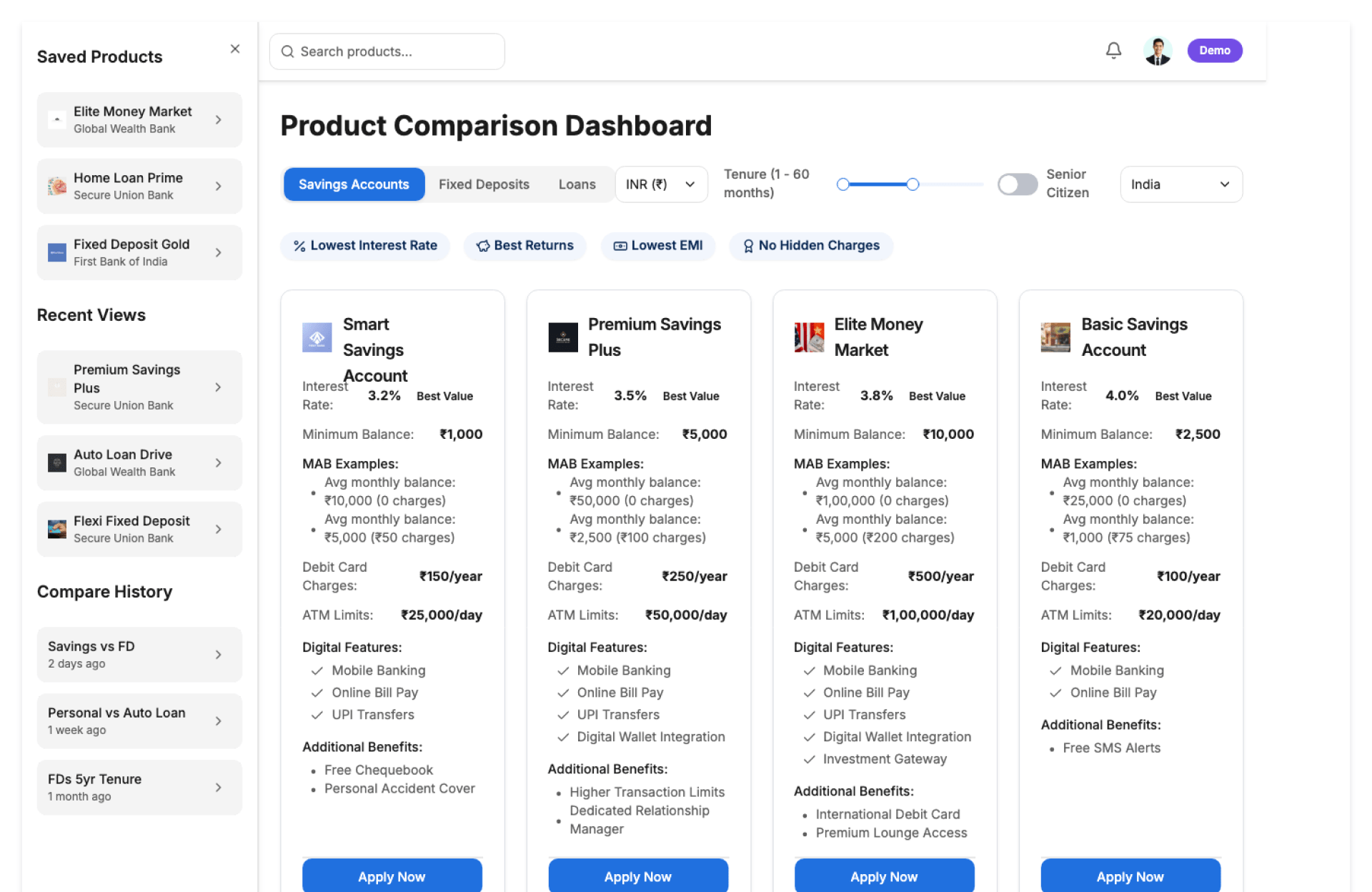
Task: Toggle the No Hidden Charges filter chip
Action: coord(810,246)
